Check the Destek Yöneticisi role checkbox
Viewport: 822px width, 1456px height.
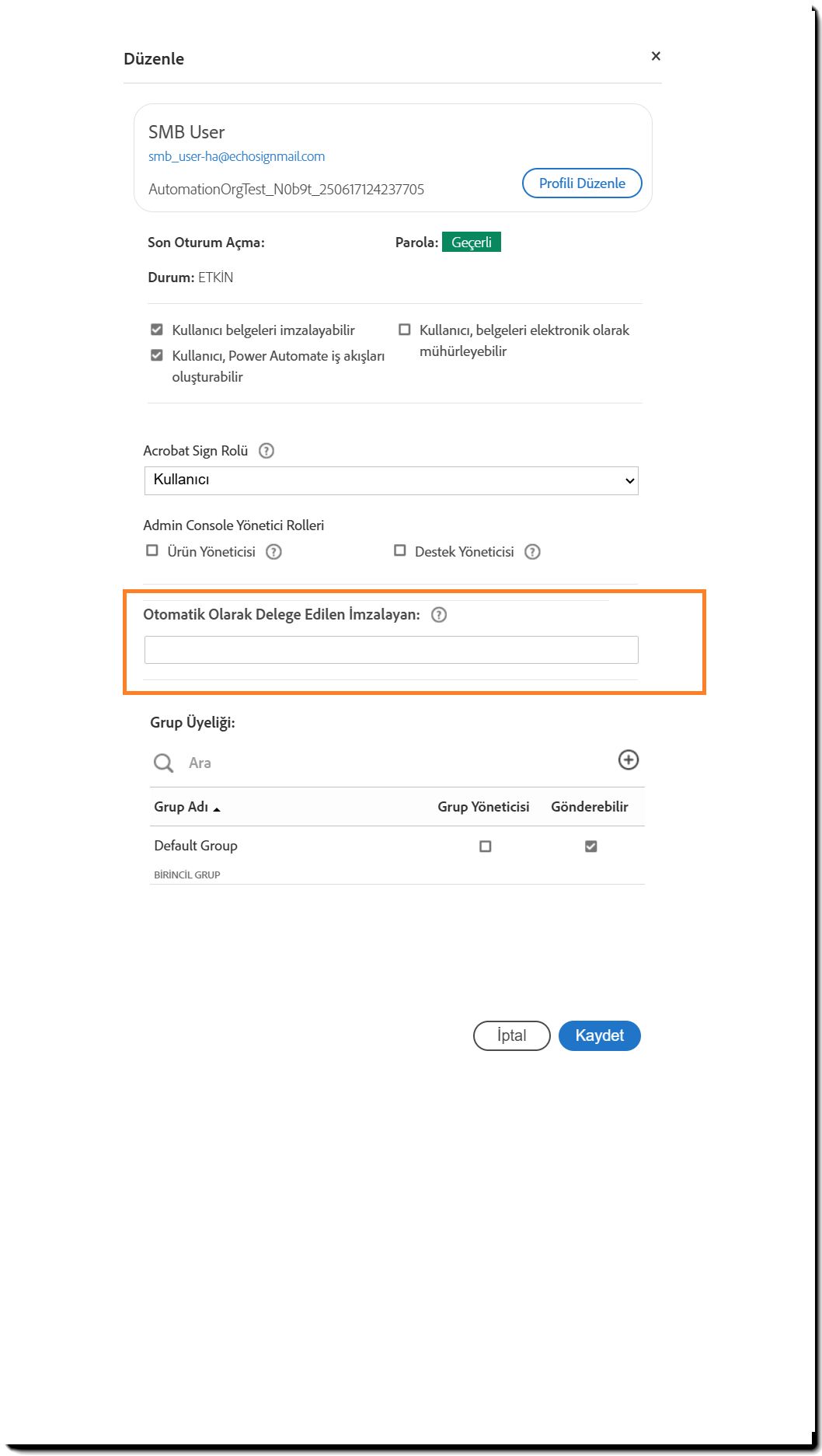pyautogui.click(x=400, y=550)
